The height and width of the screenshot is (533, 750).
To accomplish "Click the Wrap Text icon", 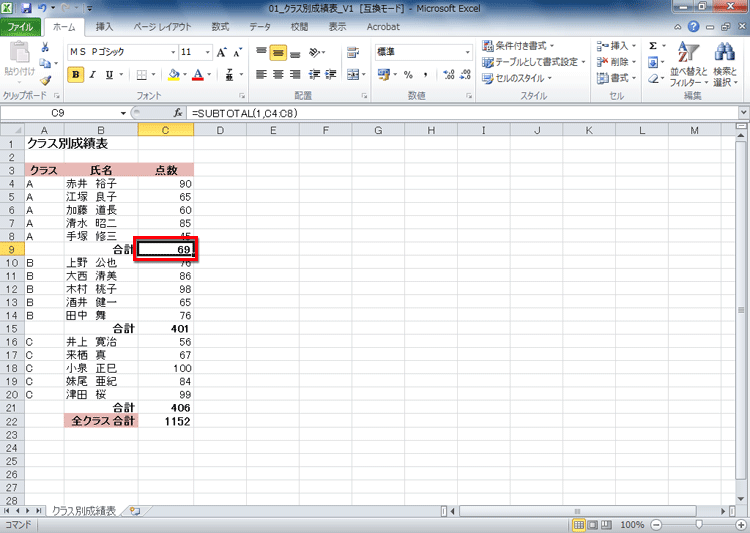I will pyautogui.click(x=353, y=52).
